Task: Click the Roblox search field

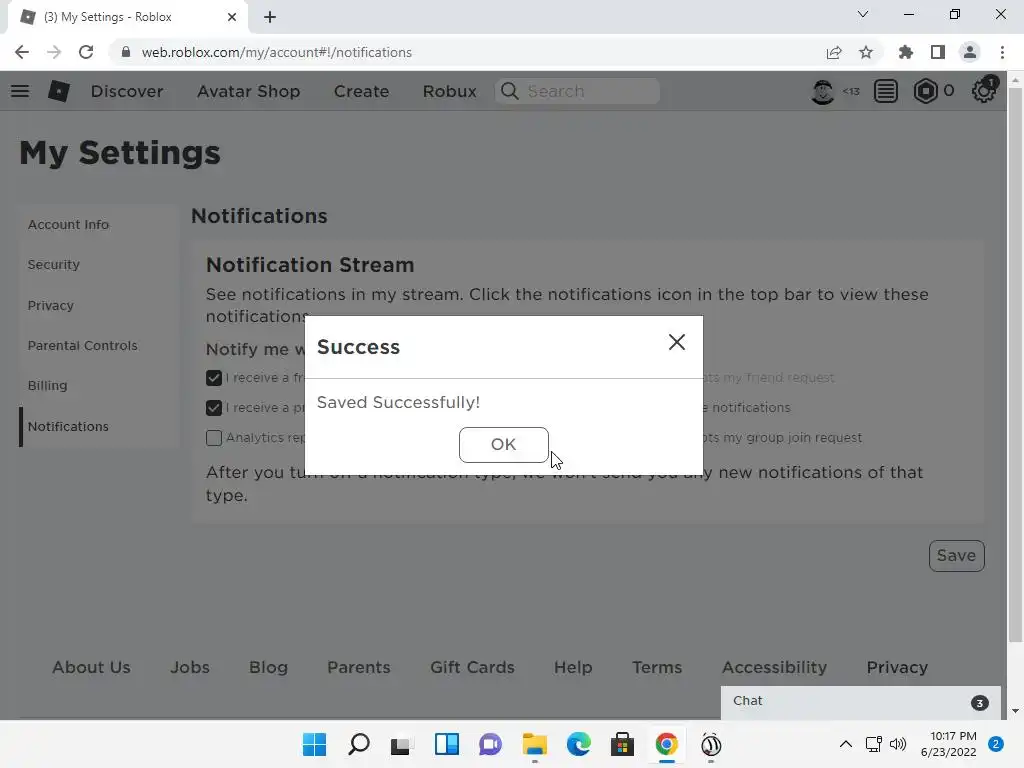Action: tap(577, 91)
